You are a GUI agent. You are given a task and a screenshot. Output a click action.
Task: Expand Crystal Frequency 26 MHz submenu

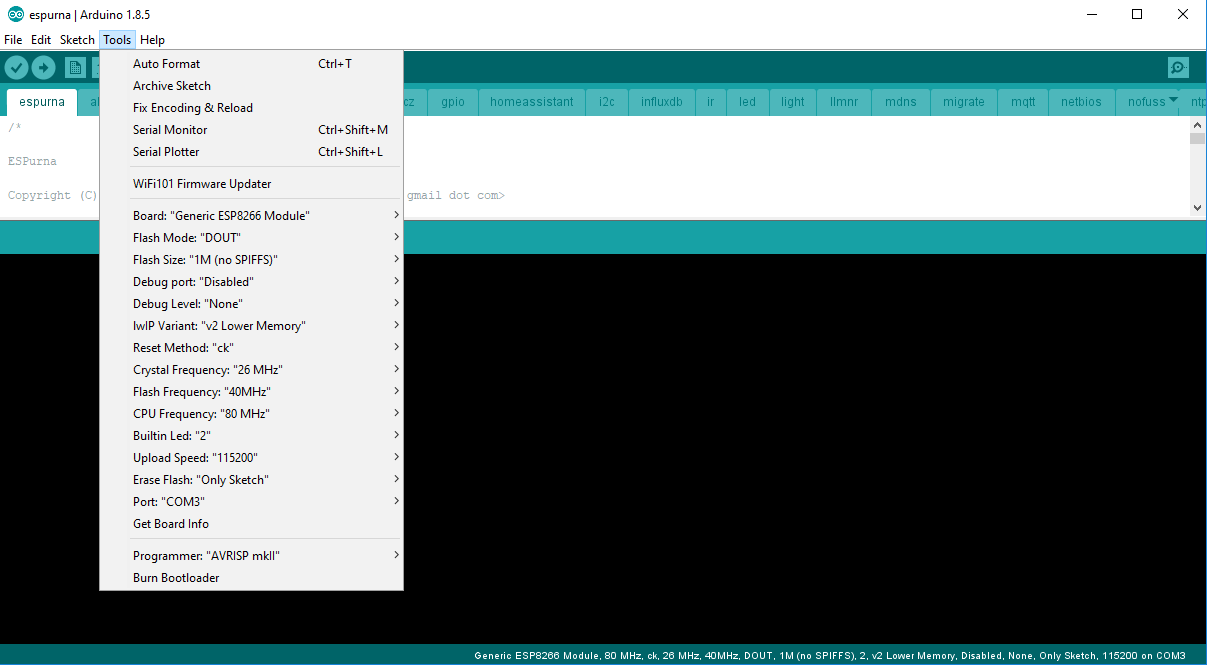(x=251, y=370)
